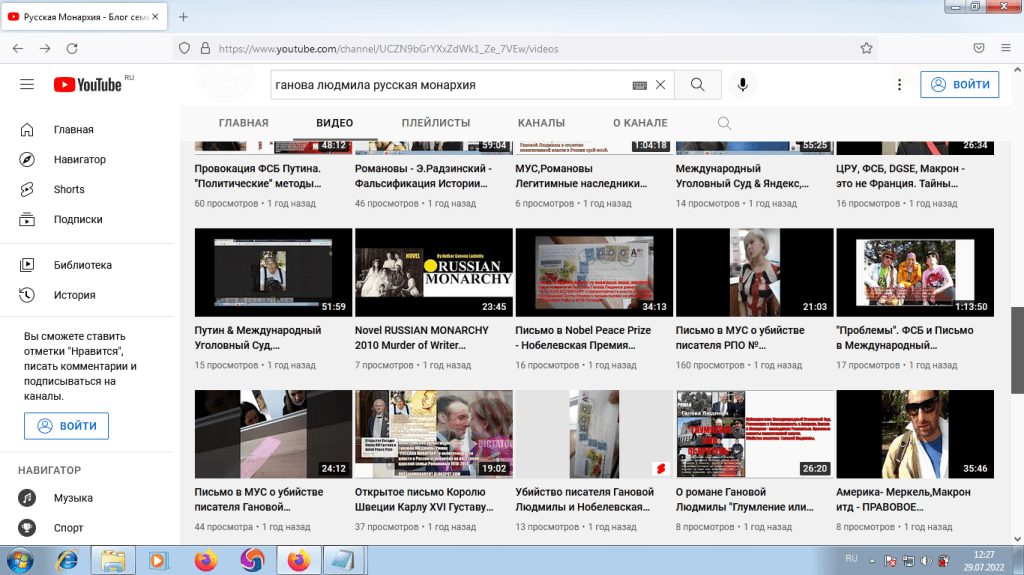Click the magnifier search button

point(697,85)
